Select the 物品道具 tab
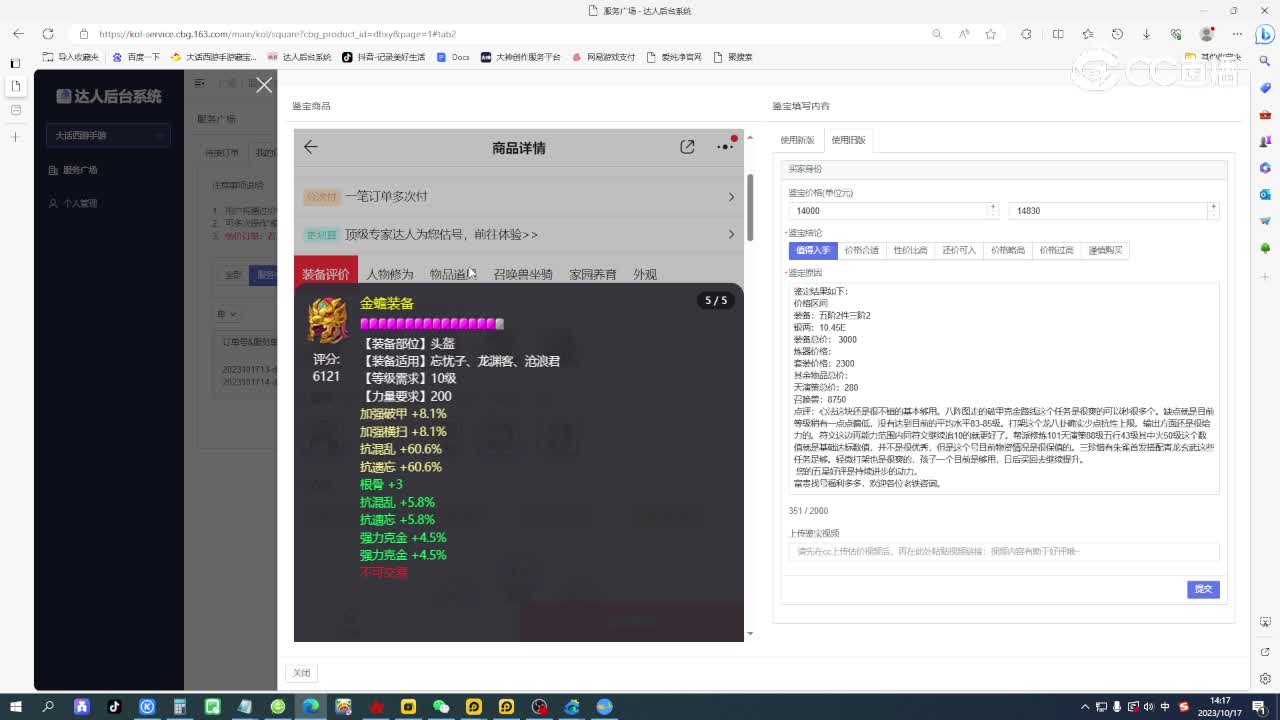This screenshot has height=720, width=1280. point(453,274)
